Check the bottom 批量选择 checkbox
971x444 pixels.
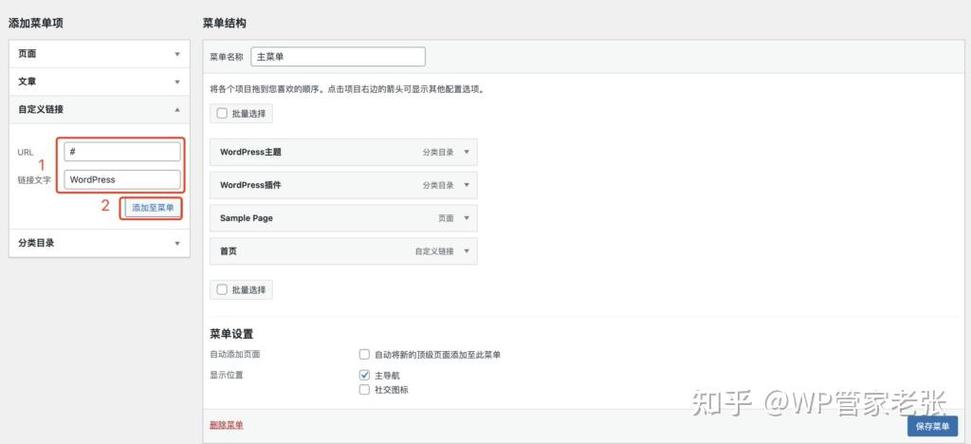point(222,289)
